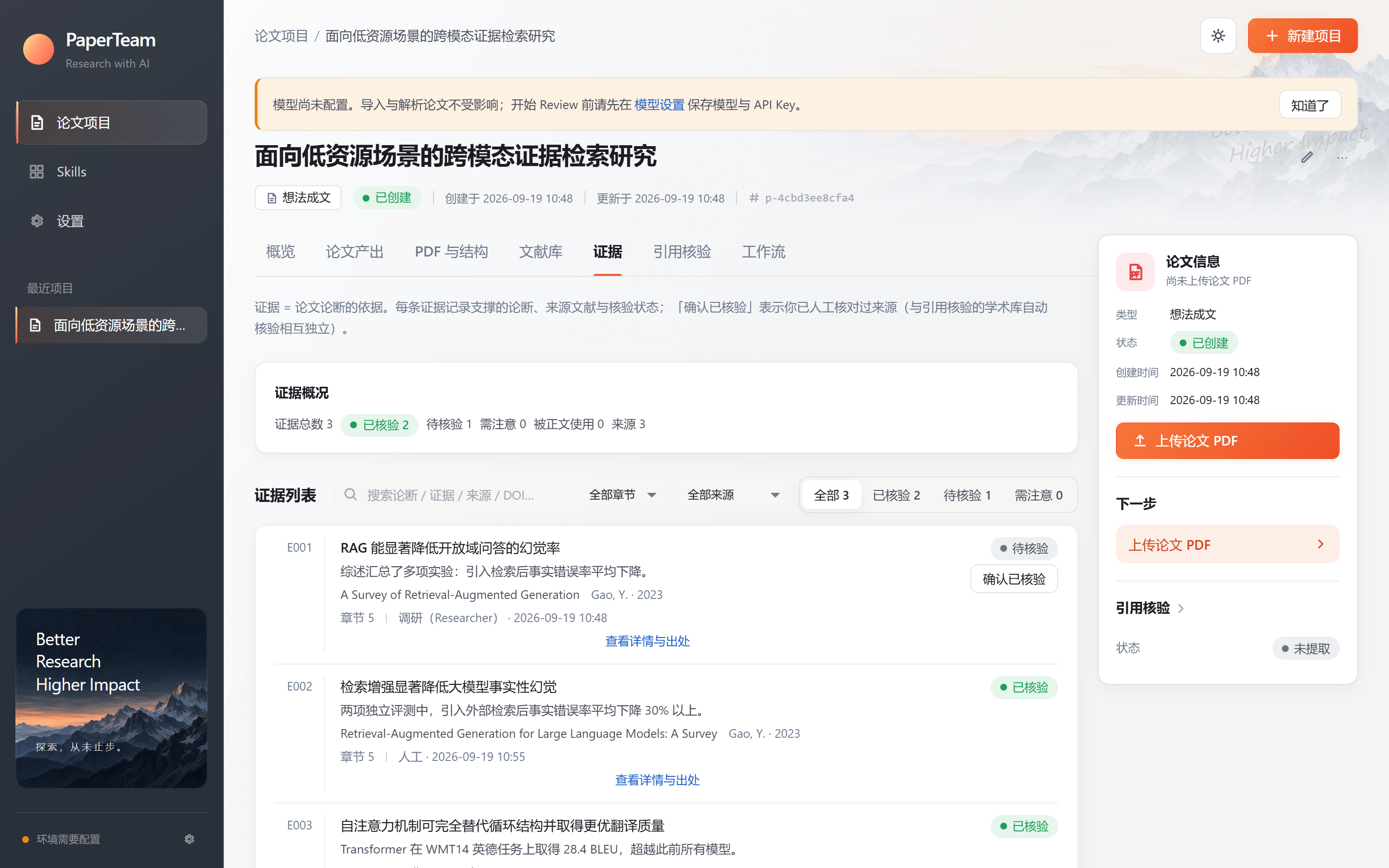This screenshot has width=1389, height=868.
Task: Click the Skills grid icon in sidebar
Action: pos(37,172)
